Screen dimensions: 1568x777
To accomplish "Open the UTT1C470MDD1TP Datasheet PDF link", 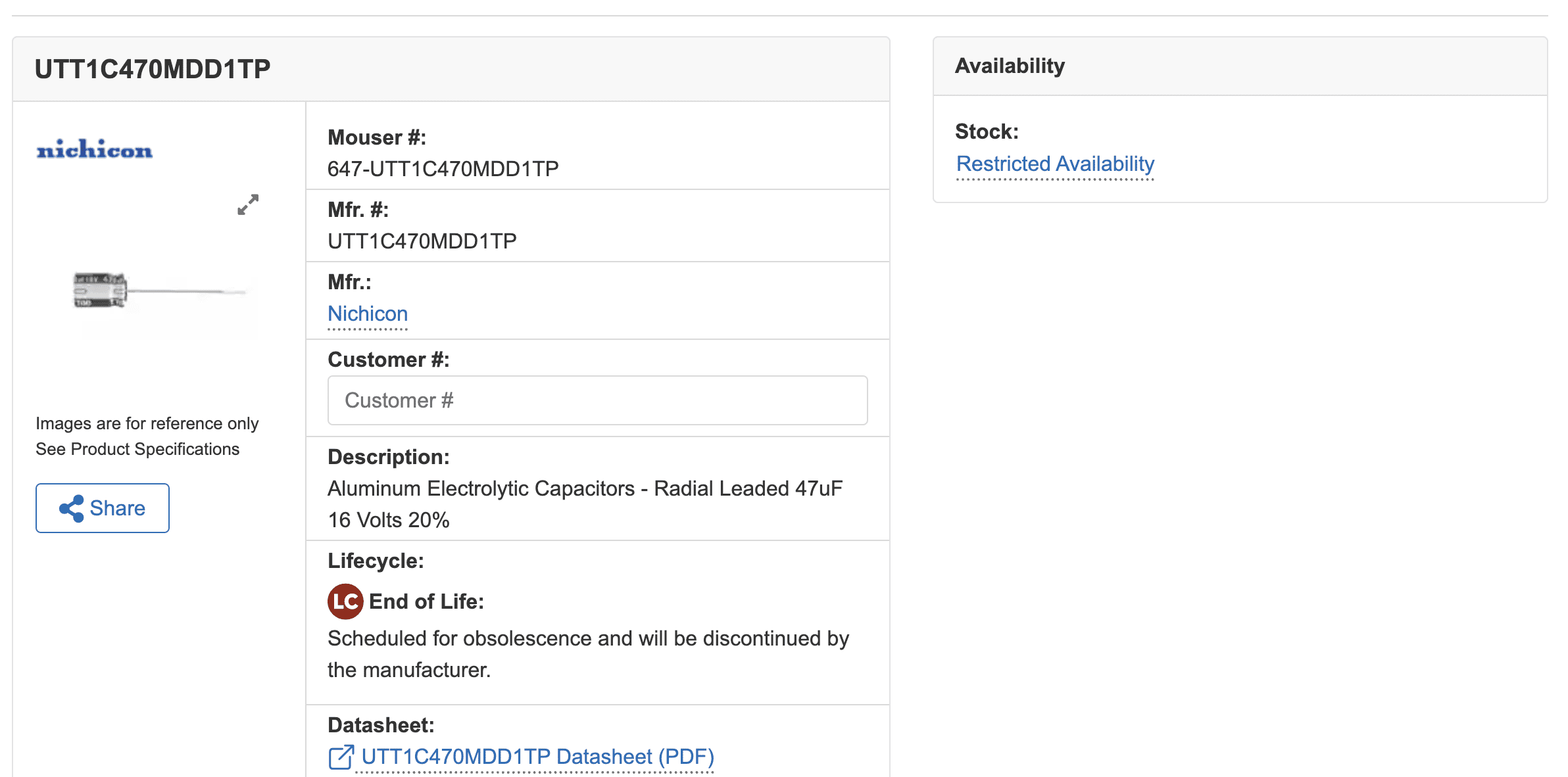I will tap(537, 757).
